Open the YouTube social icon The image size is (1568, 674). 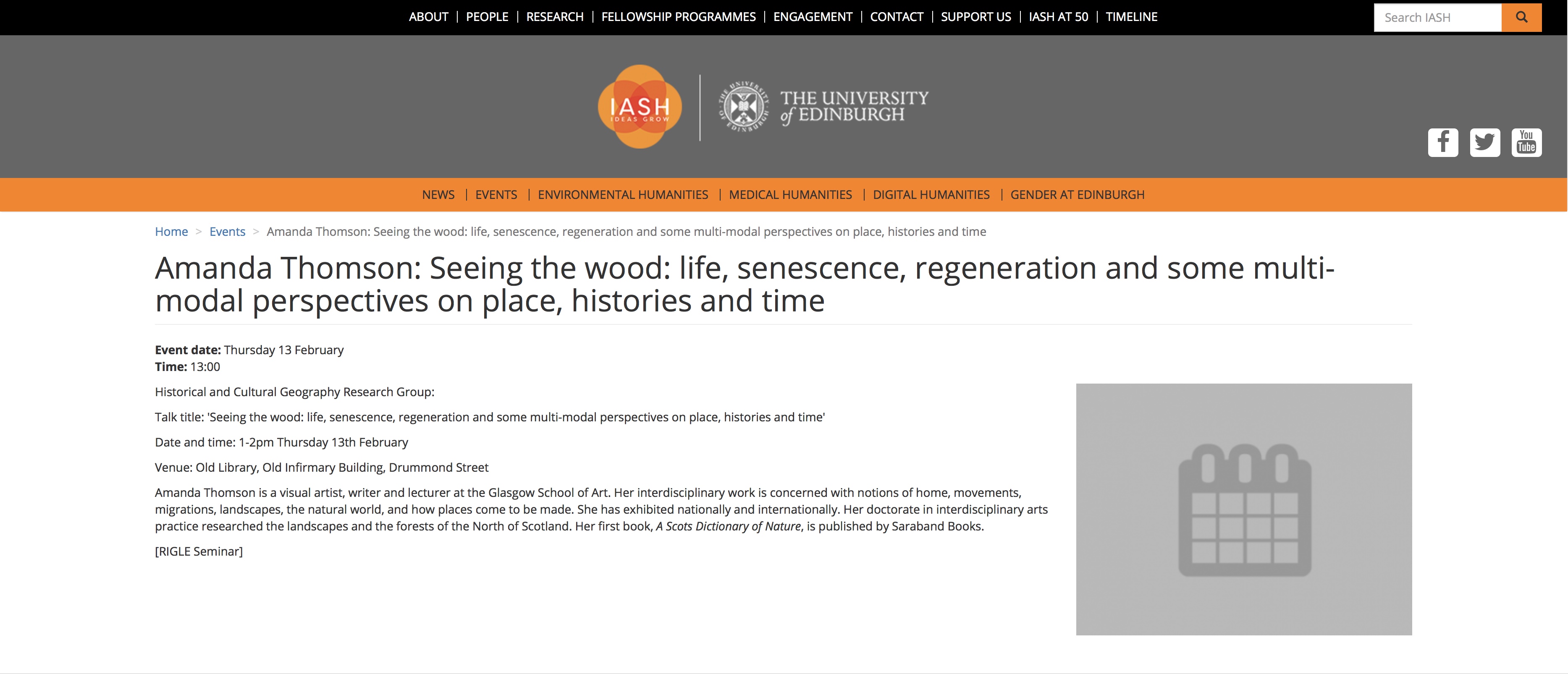tap(1526, 143)
